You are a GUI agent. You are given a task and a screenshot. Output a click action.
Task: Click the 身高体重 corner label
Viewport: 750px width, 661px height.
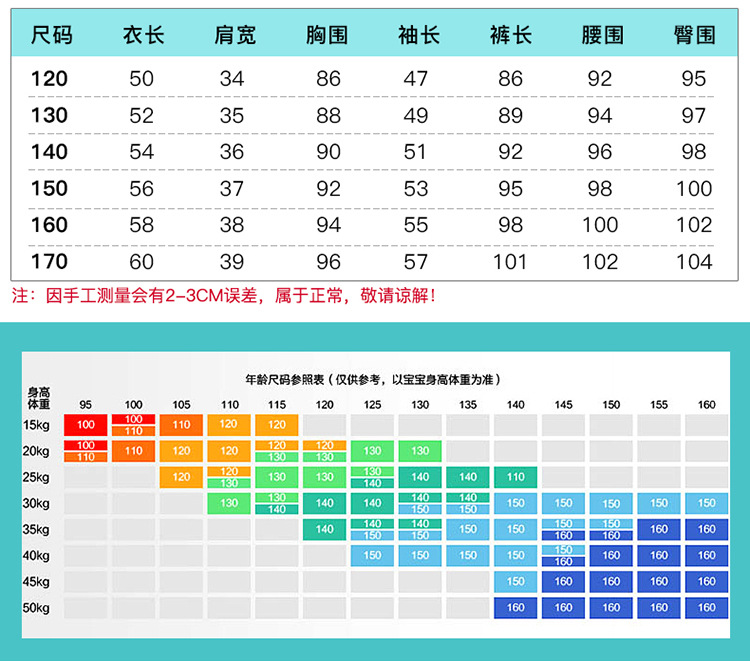(39, 398)
